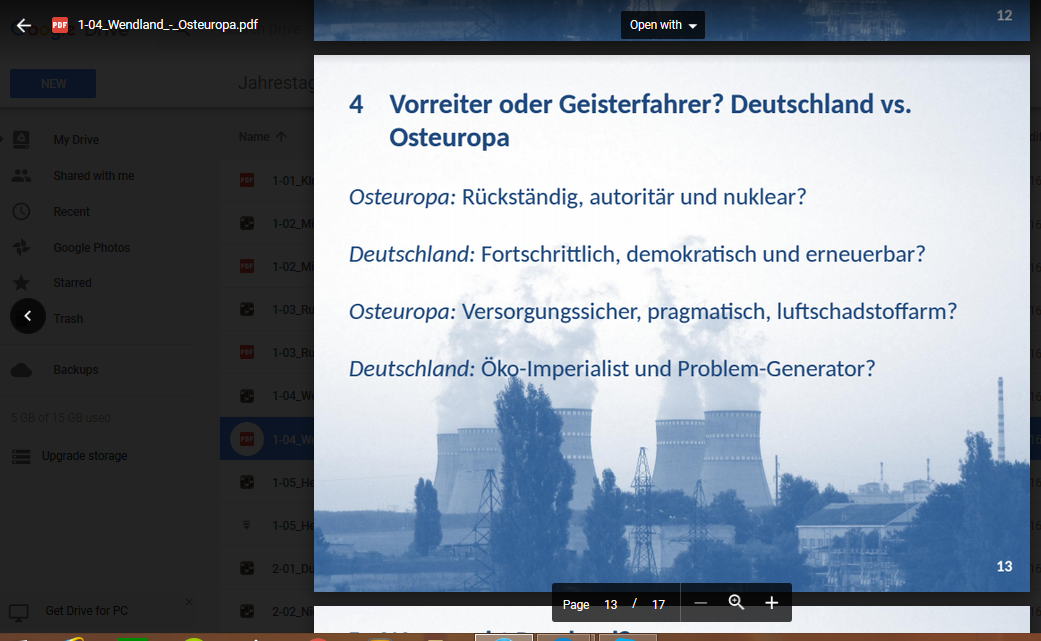Click the My Drive icon
1041x641 pixels.
(21, 139)
